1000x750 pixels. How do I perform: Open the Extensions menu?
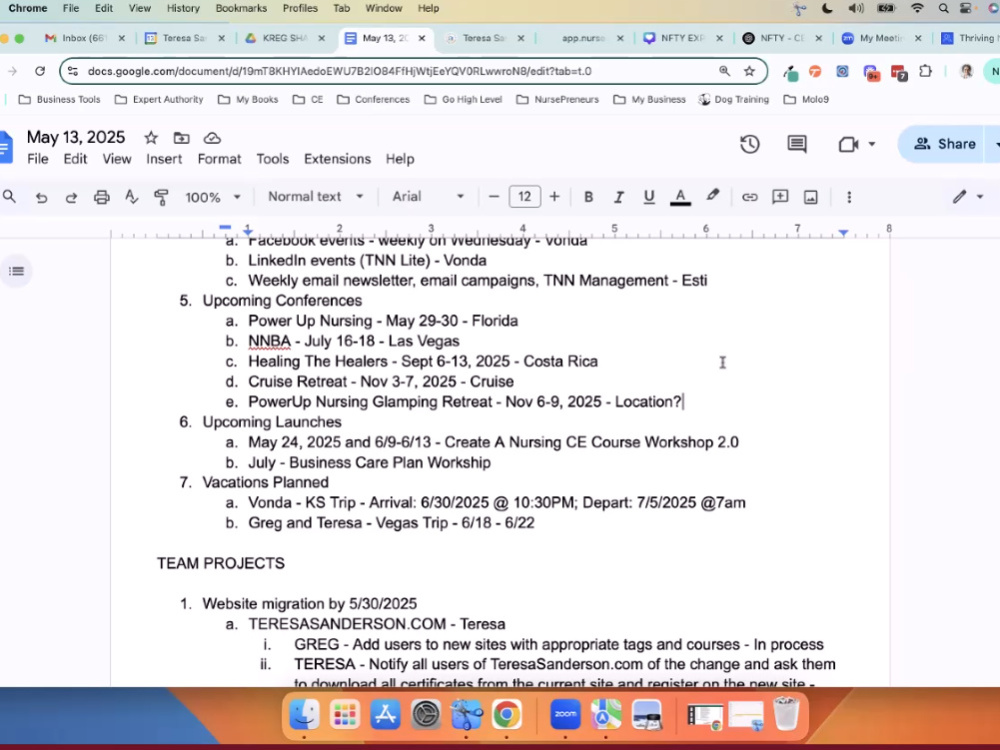[337, 159]
